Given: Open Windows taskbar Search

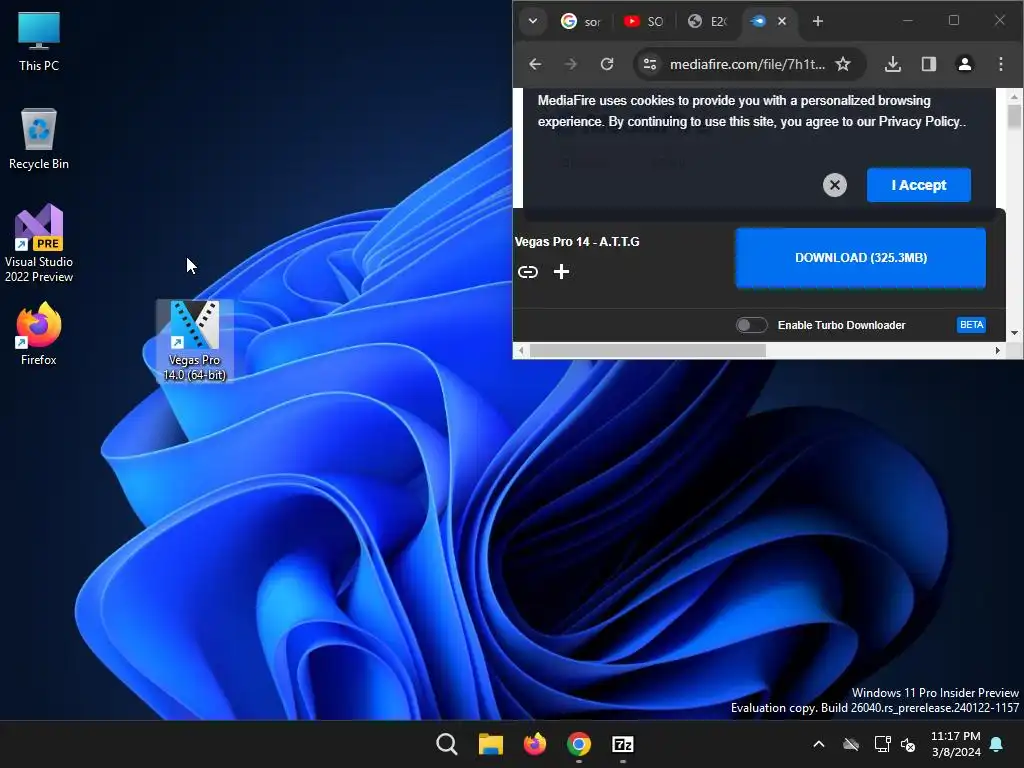Looking at the screenshot, I should (447, 744).
